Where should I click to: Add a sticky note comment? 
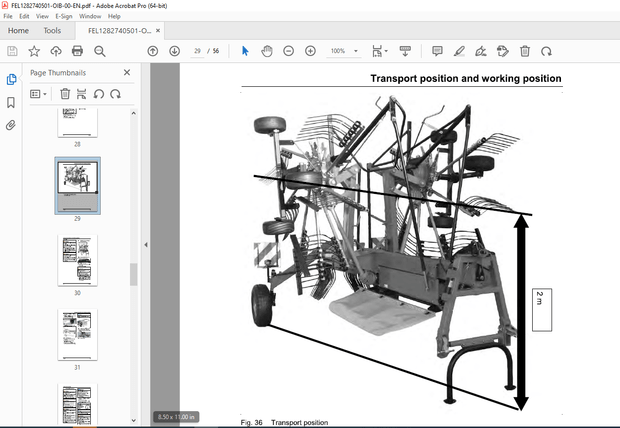point(437,51)
